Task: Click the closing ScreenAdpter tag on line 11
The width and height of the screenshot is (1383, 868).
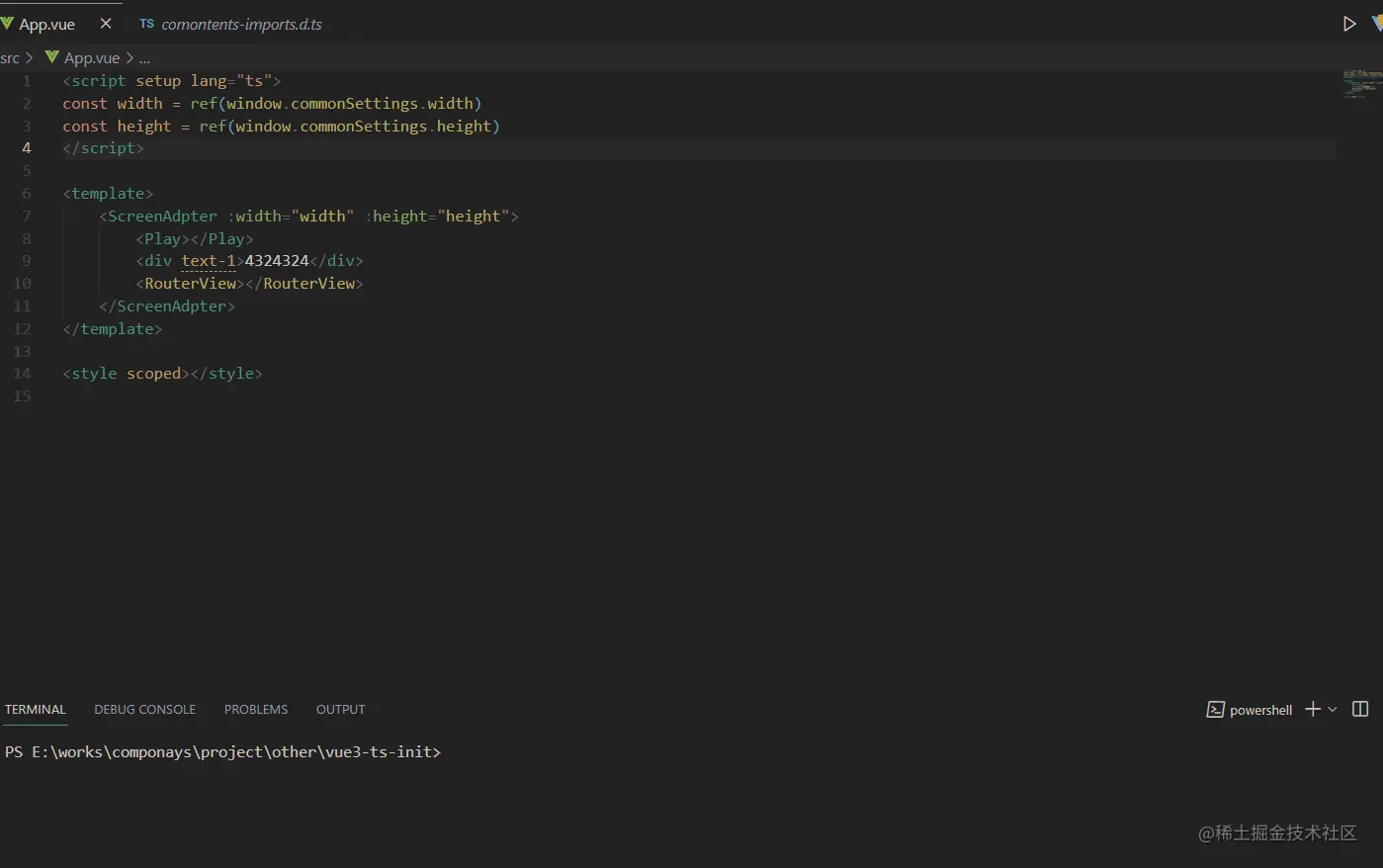Action: (x=167, y=306)
